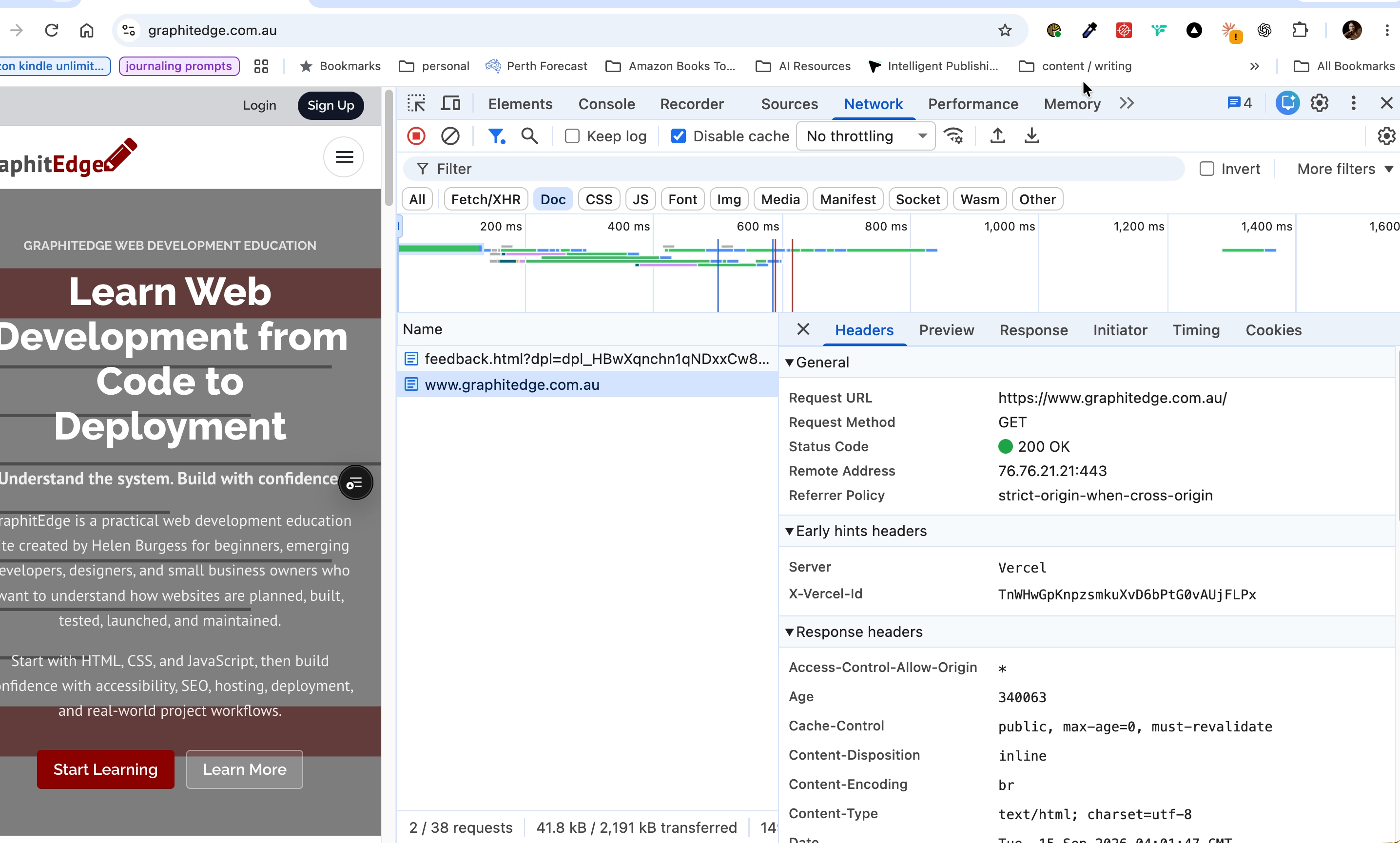Open network search with magnifier icon
This screenshot has width=1400, height=843.
529,136
